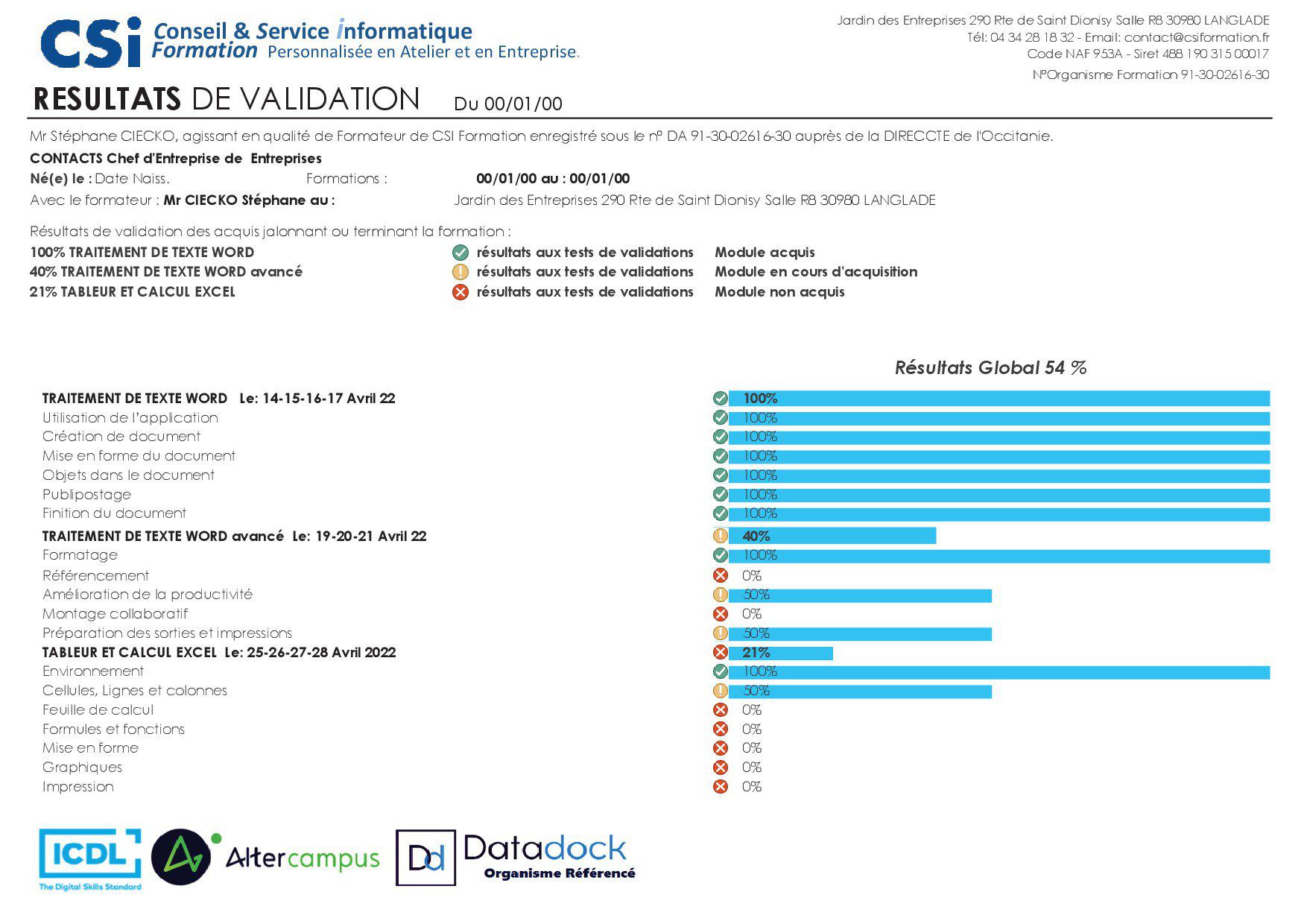This screenshot has height=924, width=1307.
Task: Click the CSI logo in header
Action: (x=90, y=42)
